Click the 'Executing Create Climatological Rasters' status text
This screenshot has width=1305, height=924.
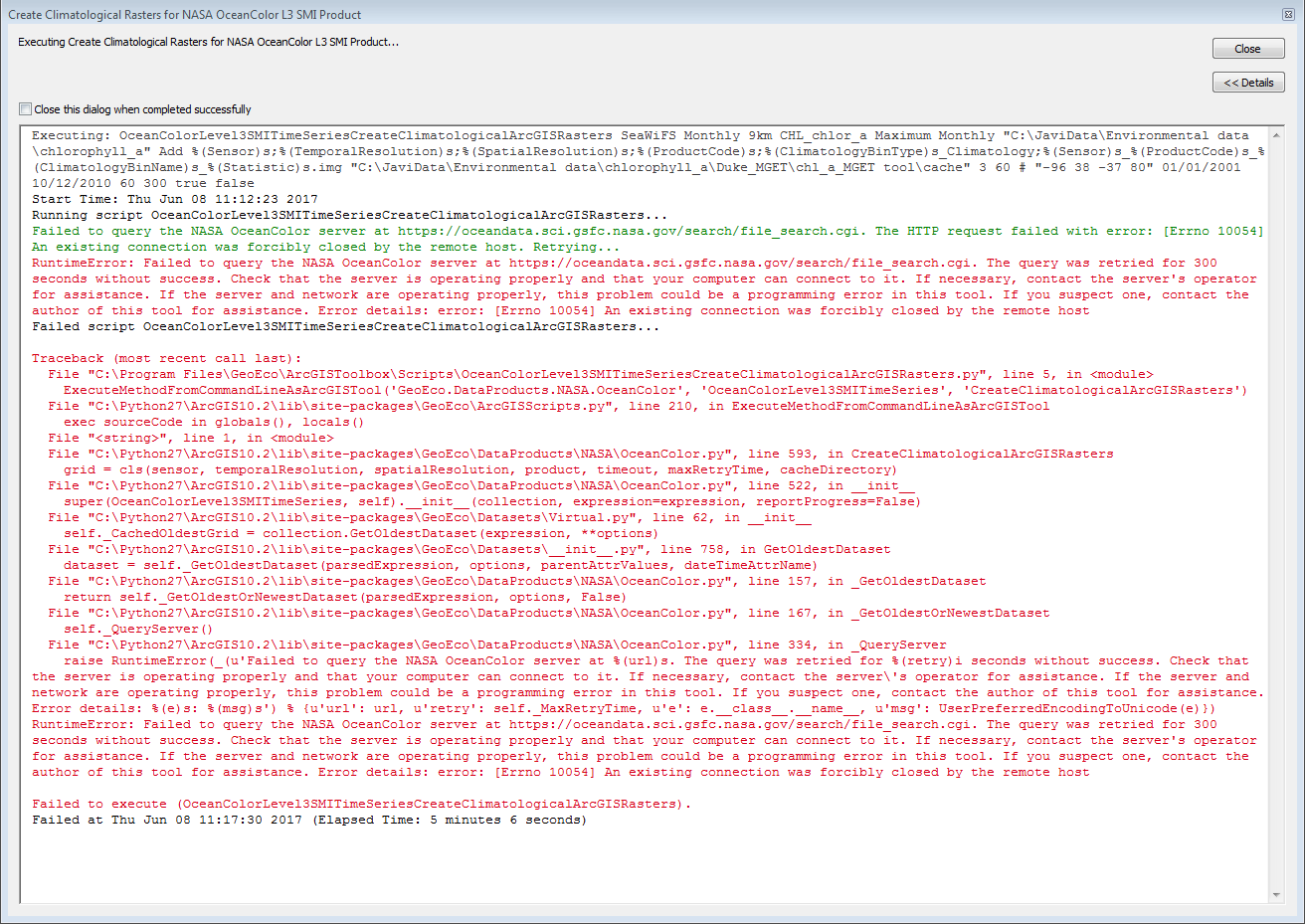[209, 42]
